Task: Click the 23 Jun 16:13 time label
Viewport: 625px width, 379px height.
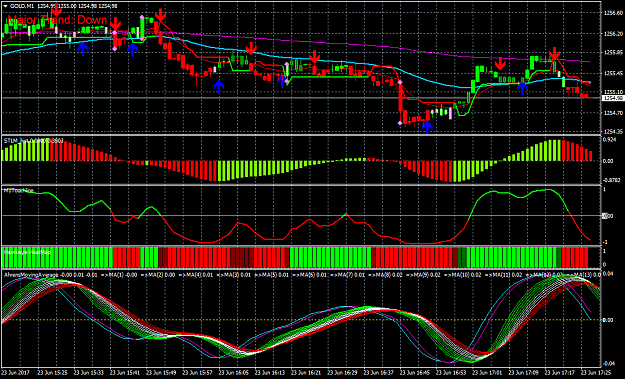Action: [x=270, y=373]
